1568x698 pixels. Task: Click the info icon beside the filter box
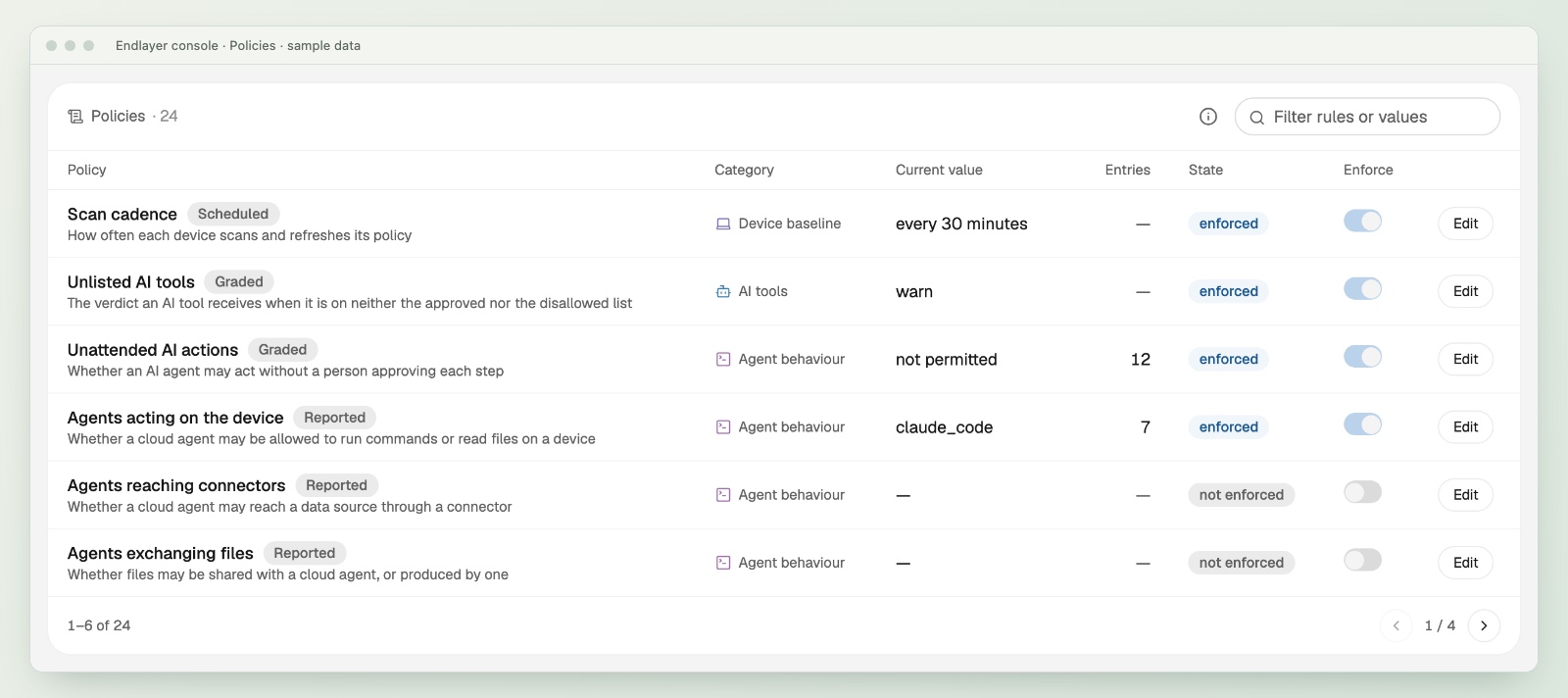(x=1208, y=117)
